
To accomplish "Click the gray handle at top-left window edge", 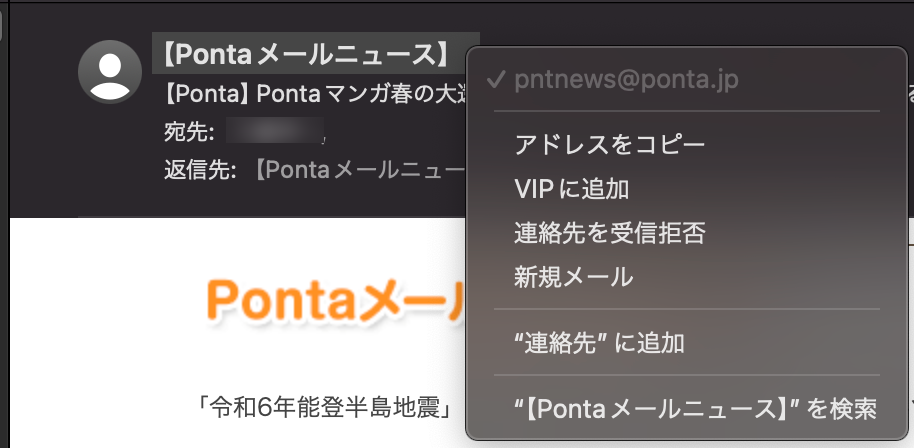I will (x=3, y=24).
